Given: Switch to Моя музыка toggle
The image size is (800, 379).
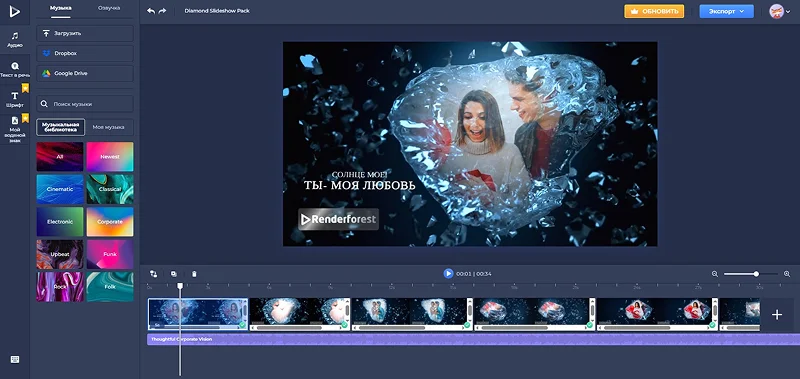Looking at the screenshot, I should 108,127.
